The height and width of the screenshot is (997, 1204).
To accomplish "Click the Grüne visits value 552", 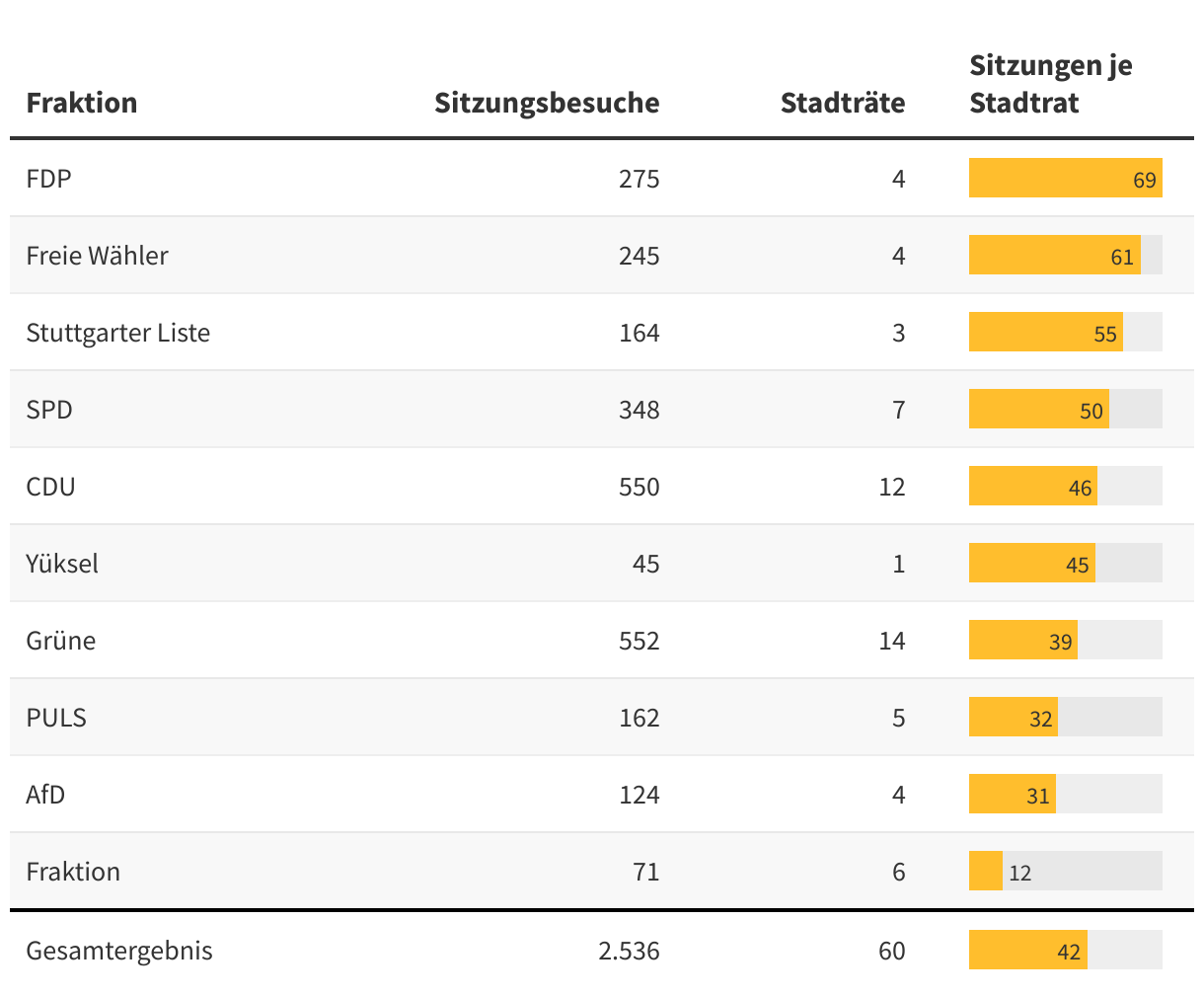I will (x=639, y=641).
